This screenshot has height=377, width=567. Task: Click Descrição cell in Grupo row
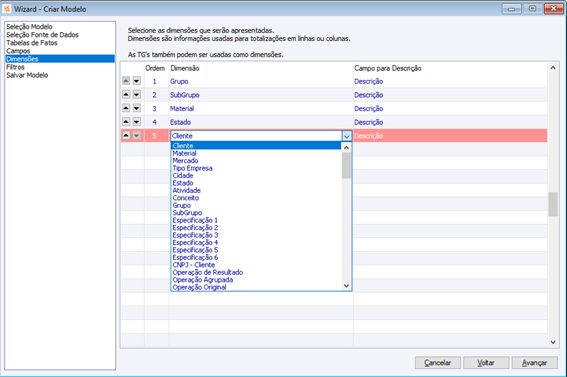(450, 81)
